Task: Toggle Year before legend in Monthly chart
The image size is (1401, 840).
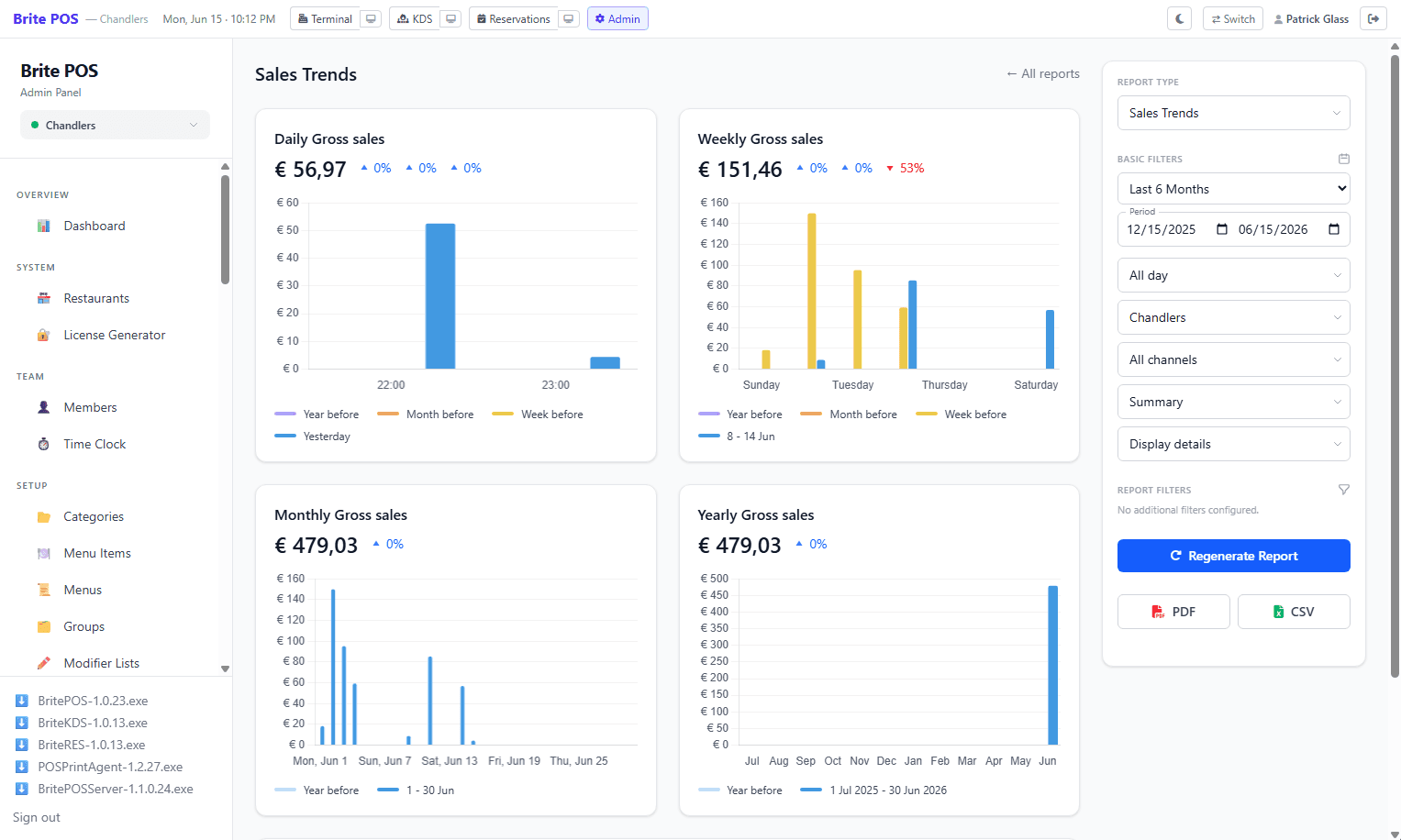Action: [x=317, y=790]
